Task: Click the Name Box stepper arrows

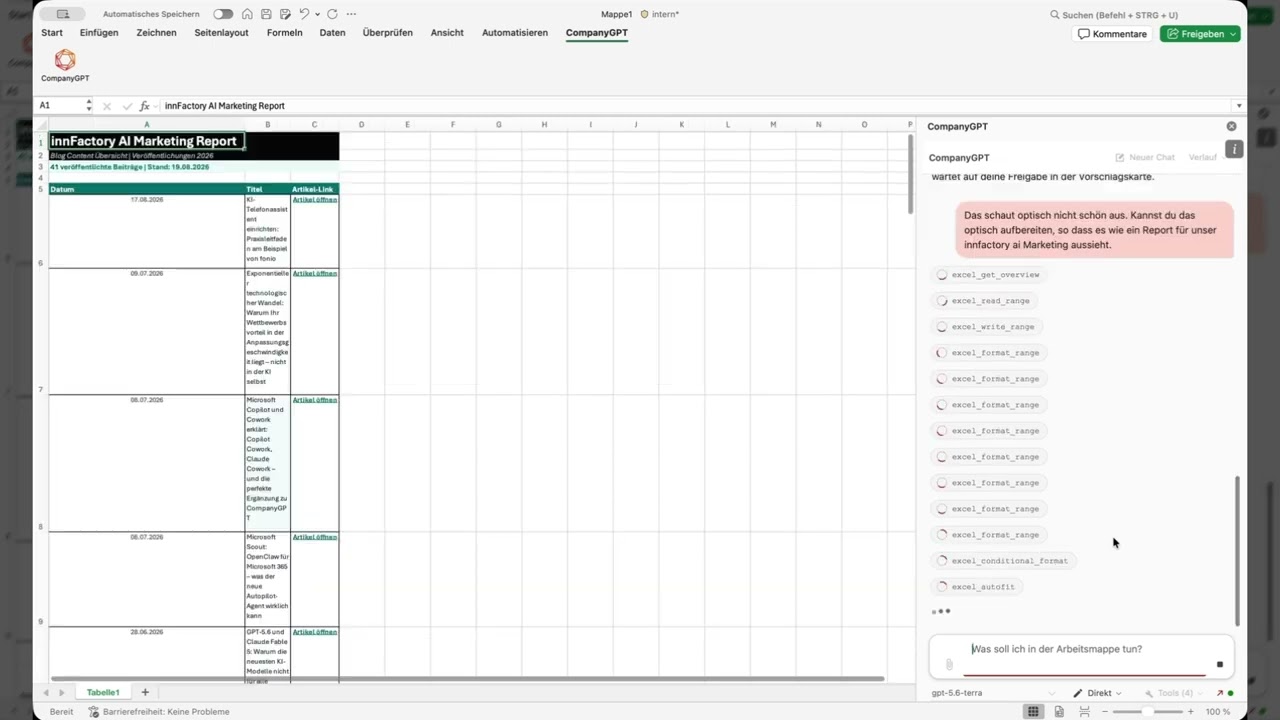Action: [89, 105]
